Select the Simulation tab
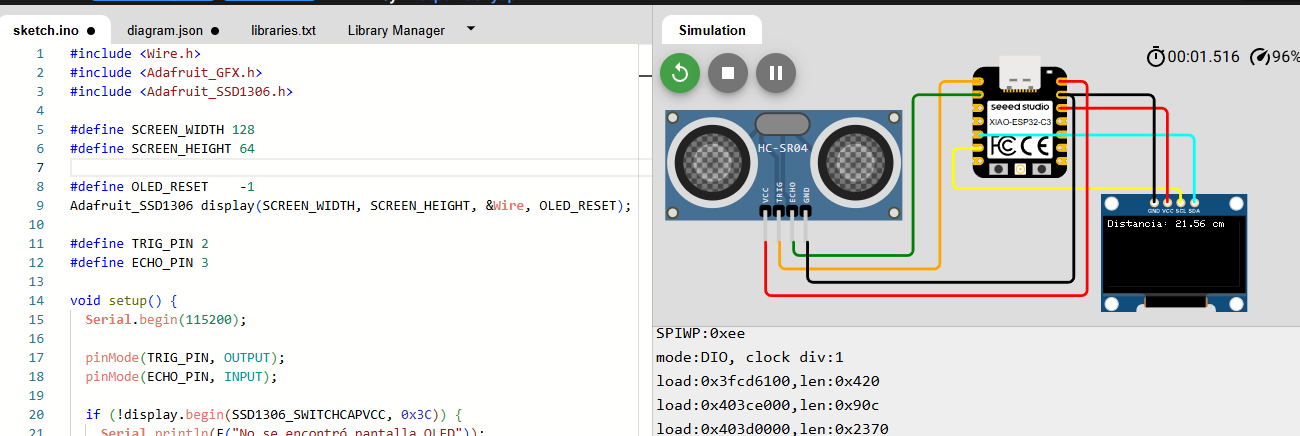Viewport: 1300px width, 436px height. [x=712, y=30]
